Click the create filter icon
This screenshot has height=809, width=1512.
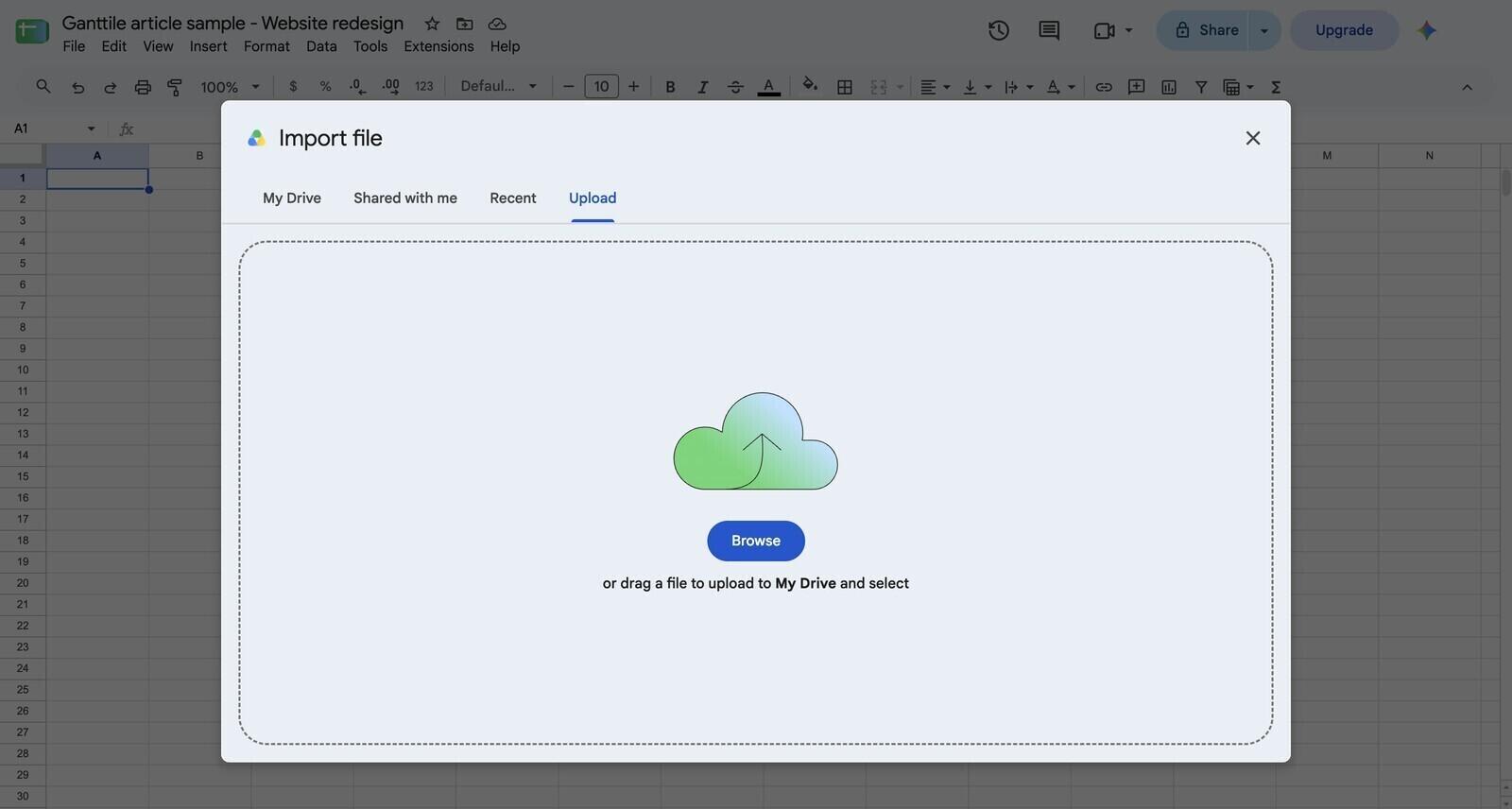coord(1201,87)
